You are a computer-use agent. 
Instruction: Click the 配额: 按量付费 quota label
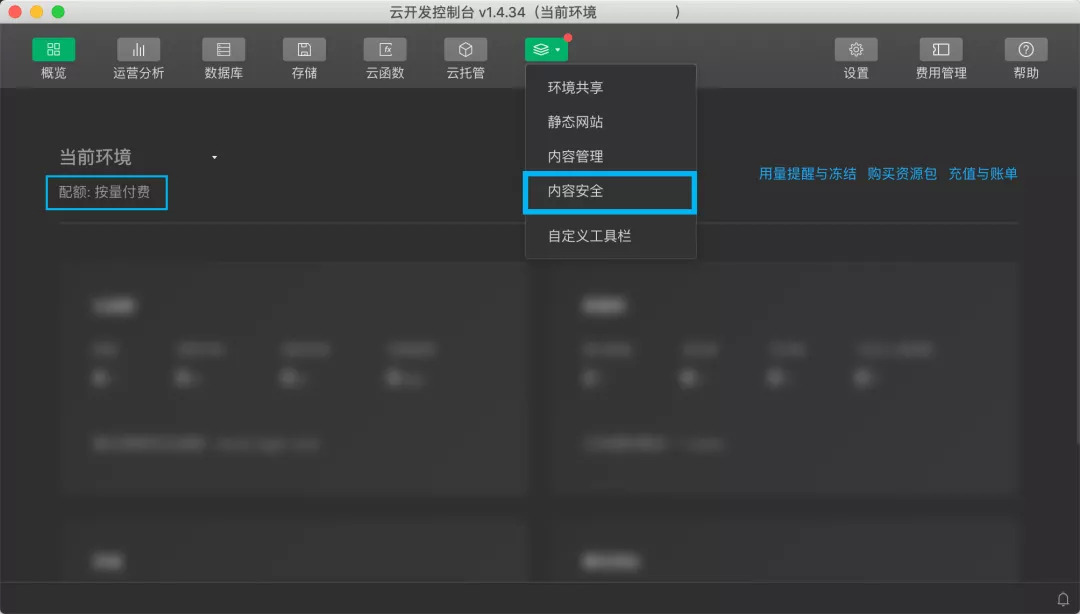pyautogui.click(x=104, y=192)
